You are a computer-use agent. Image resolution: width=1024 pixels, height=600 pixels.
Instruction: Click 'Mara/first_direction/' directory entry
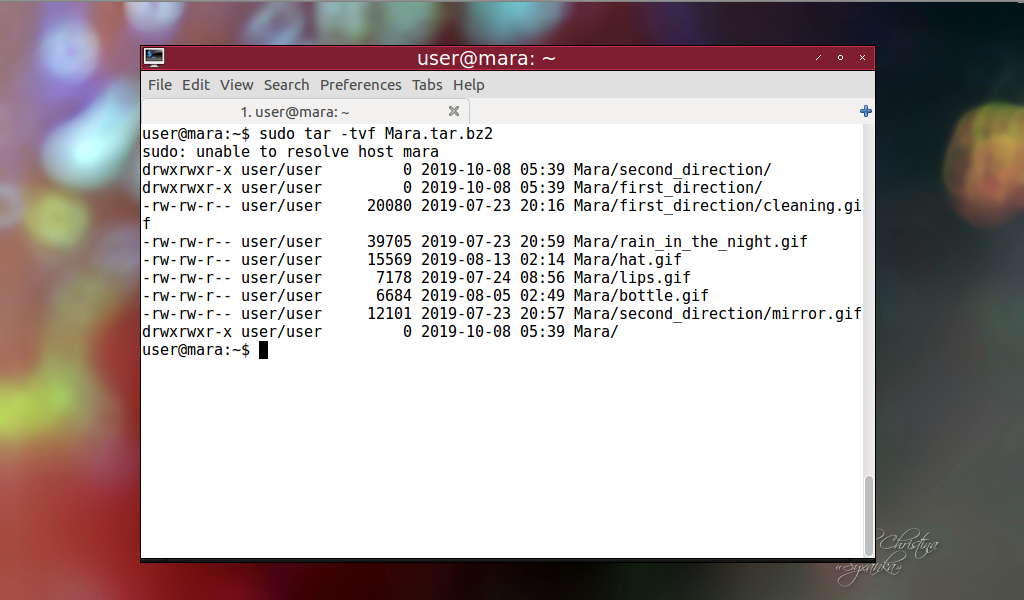pyautogui.click(x=668, y=188)
